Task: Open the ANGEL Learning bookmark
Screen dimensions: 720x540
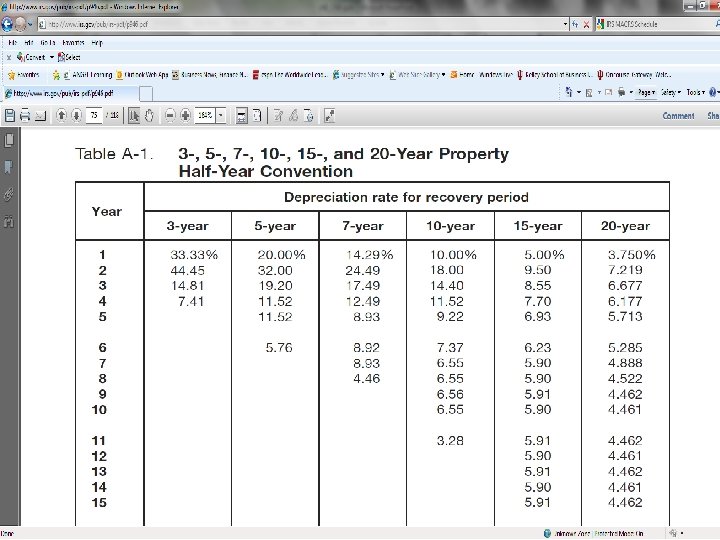Action: pos(88,74)
